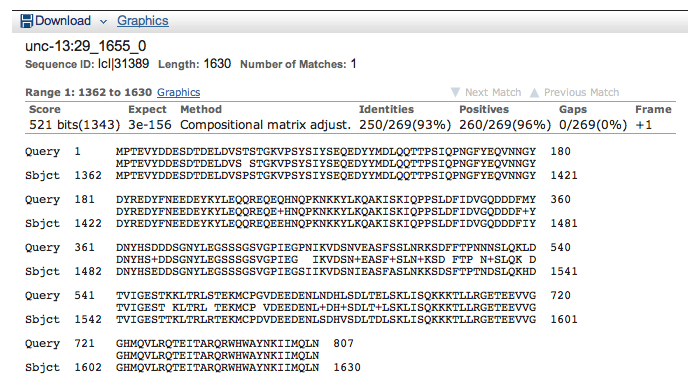Click the Download floppy disk icon
688x390 pixels.
[26, 21]
